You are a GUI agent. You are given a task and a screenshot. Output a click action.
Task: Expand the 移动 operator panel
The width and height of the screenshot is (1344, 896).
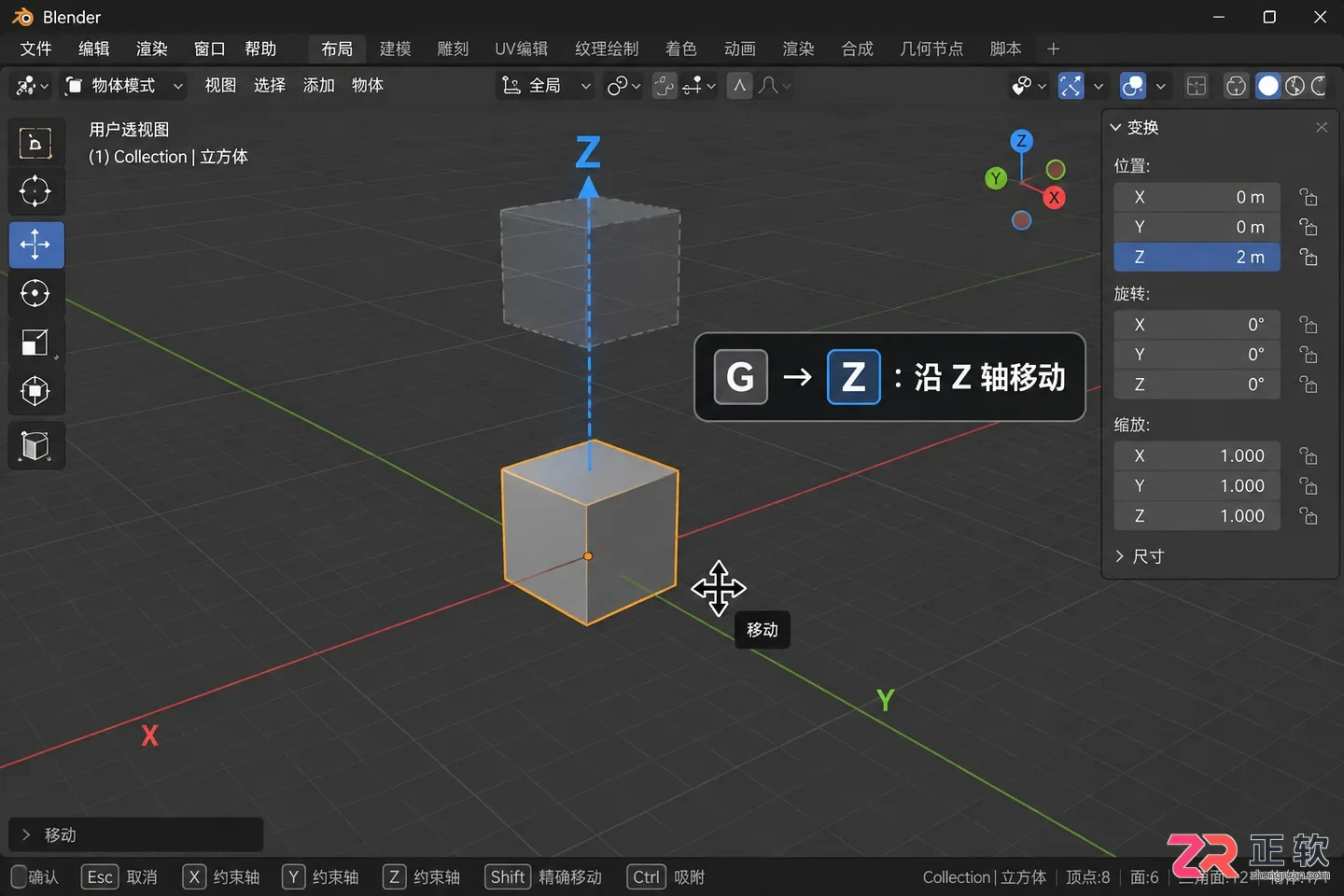[x=136, y=834]
